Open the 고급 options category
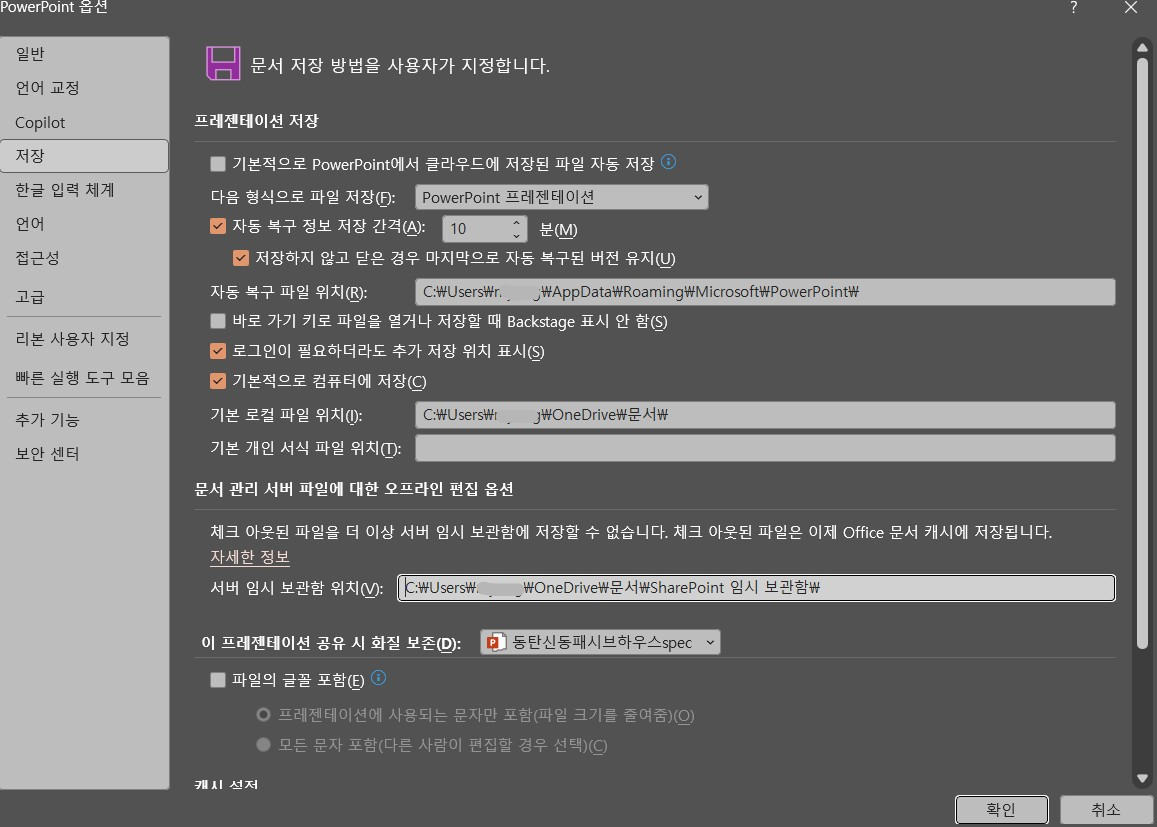The width and height of the screenshot is (1157, 827). click(x=84, y=297)
